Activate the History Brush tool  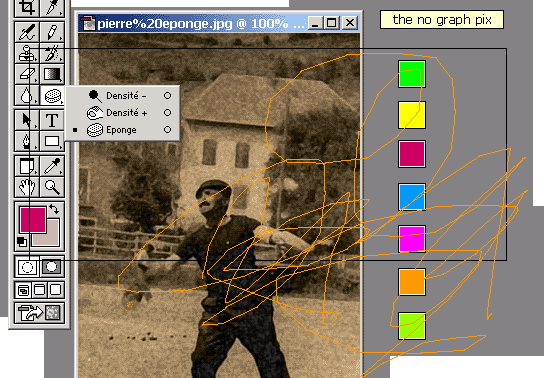click(x=52, y=53)
